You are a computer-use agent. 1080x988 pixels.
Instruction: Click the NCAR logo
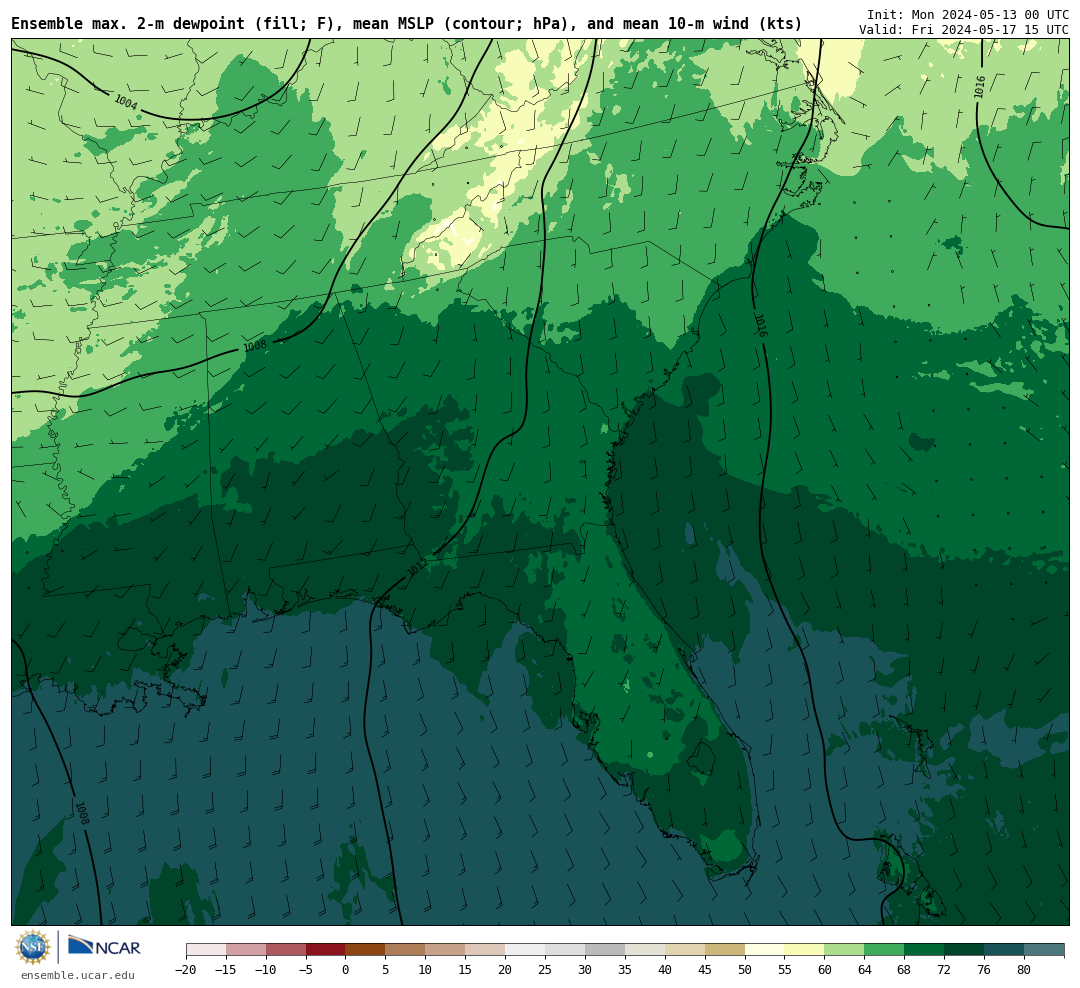tap(104, 947)
